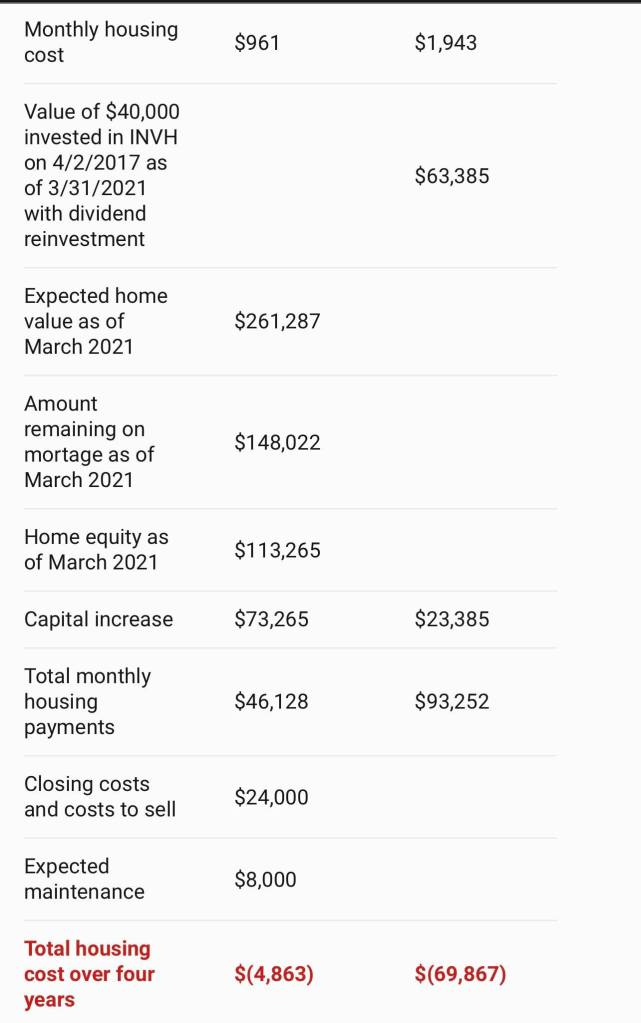The width and height of the screenshot is (641, 1023).
Task: Click the "Monthly housing cost" row label
Action: tap(101, 42)
